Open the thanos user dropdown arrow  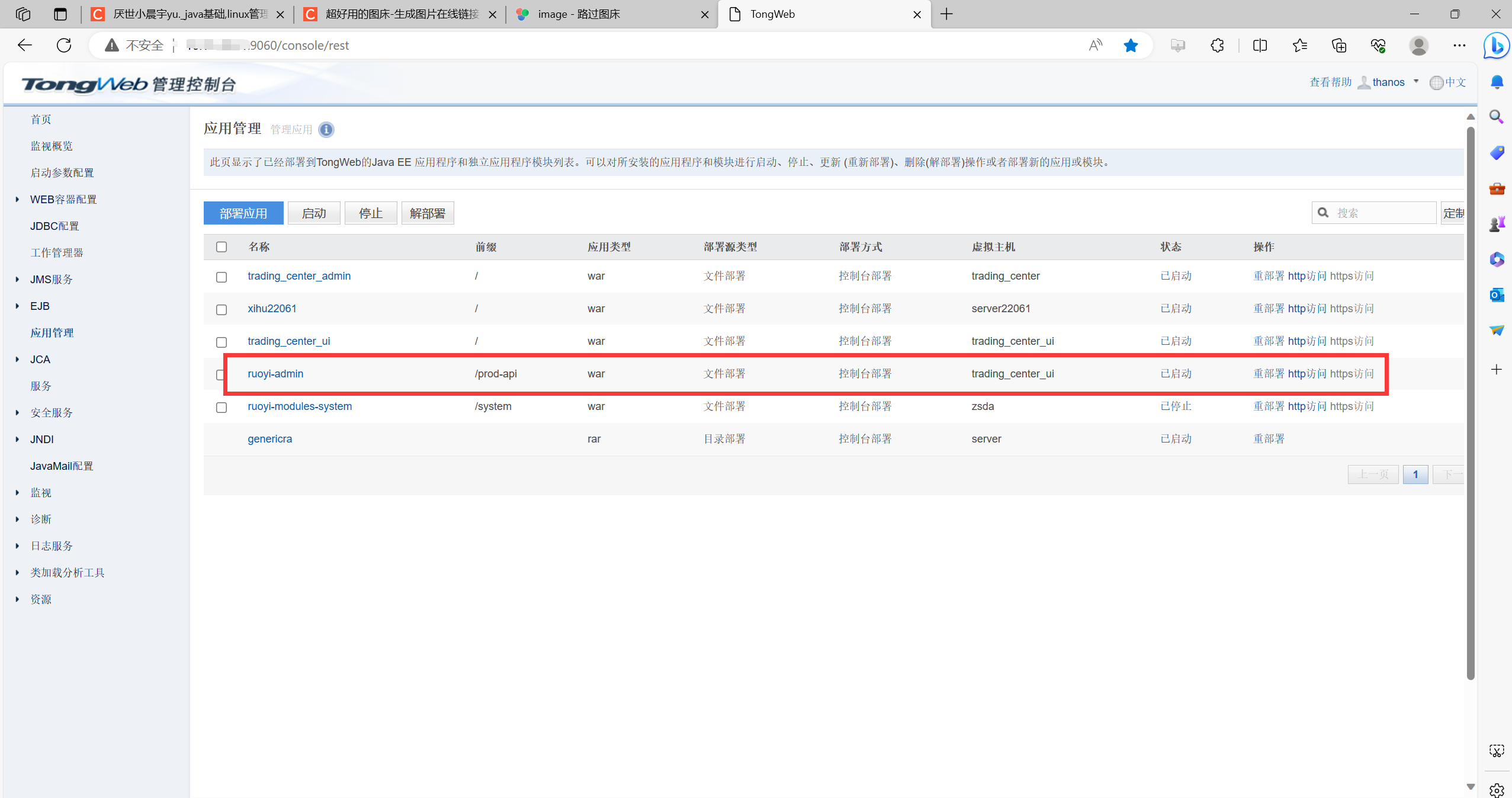[1416, 82]
